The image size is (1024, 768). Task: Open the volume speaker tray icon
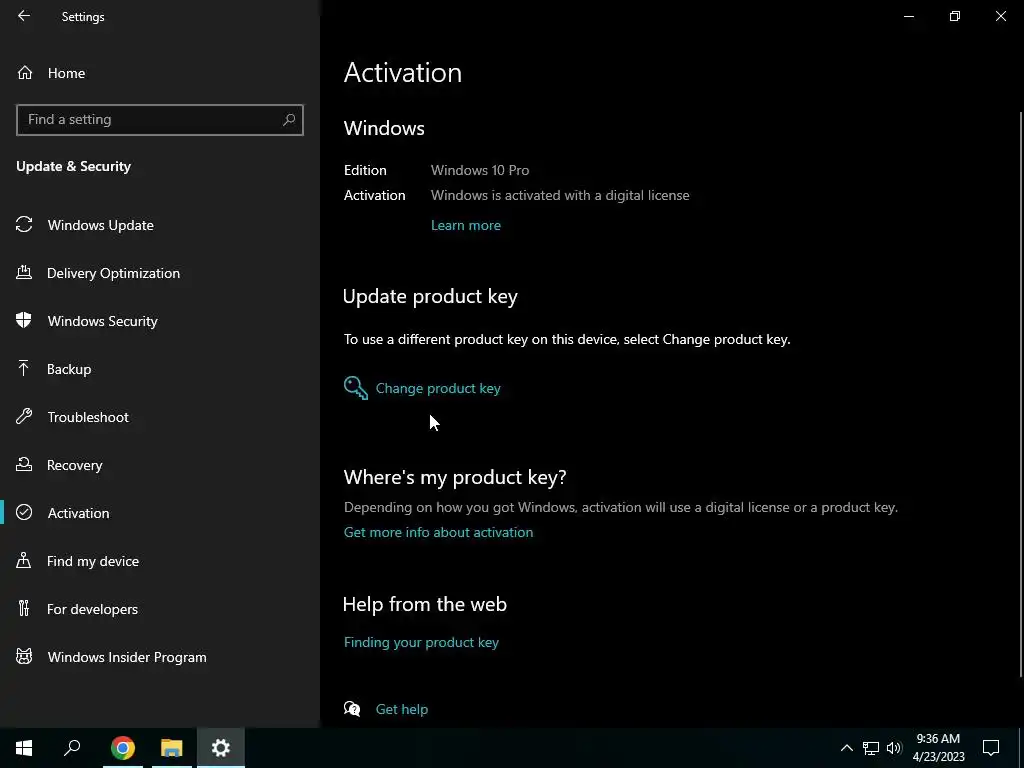(x=894, y=748)
